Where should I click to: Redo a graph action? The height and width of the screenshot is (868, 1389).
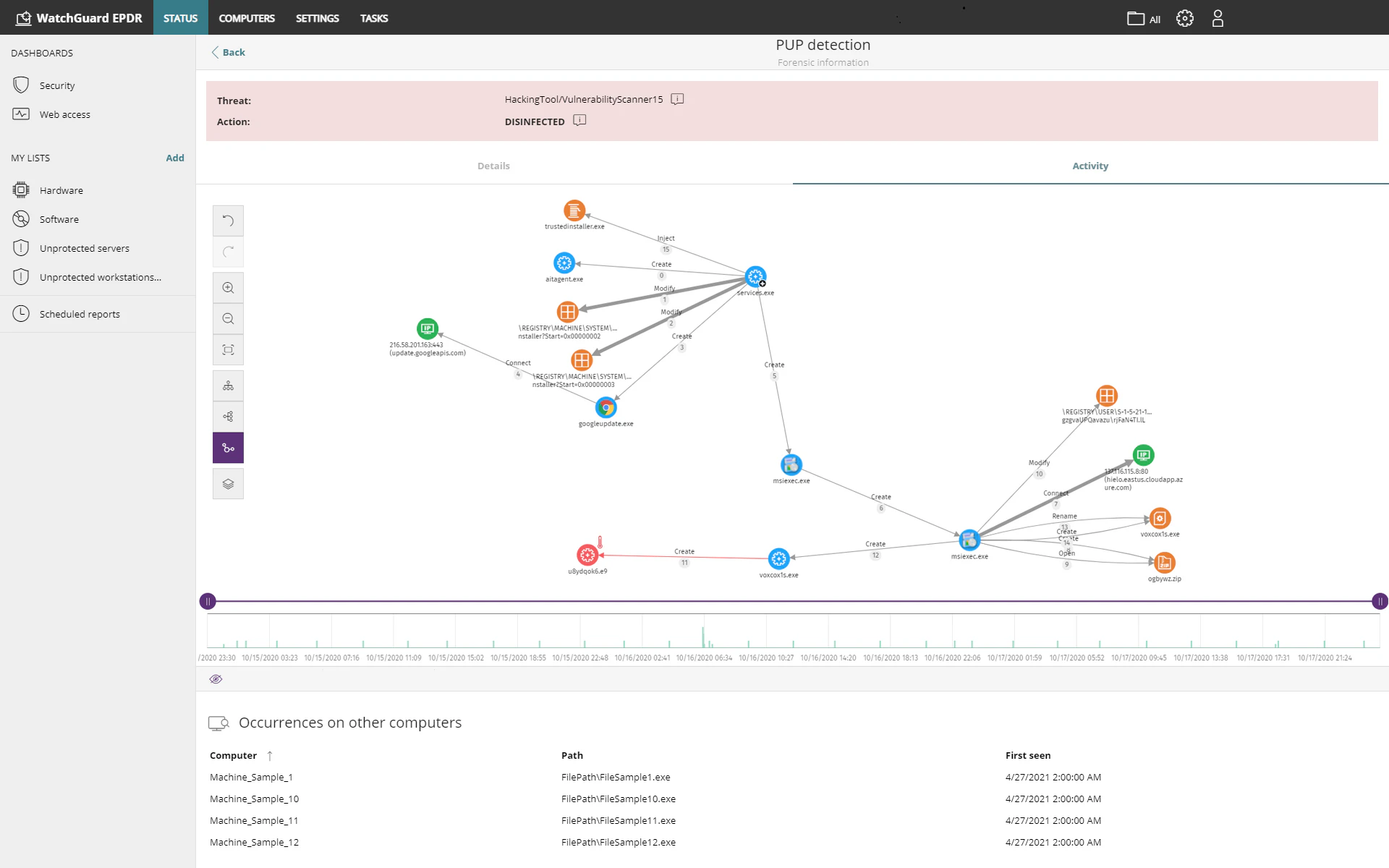(x=228, y=252)
